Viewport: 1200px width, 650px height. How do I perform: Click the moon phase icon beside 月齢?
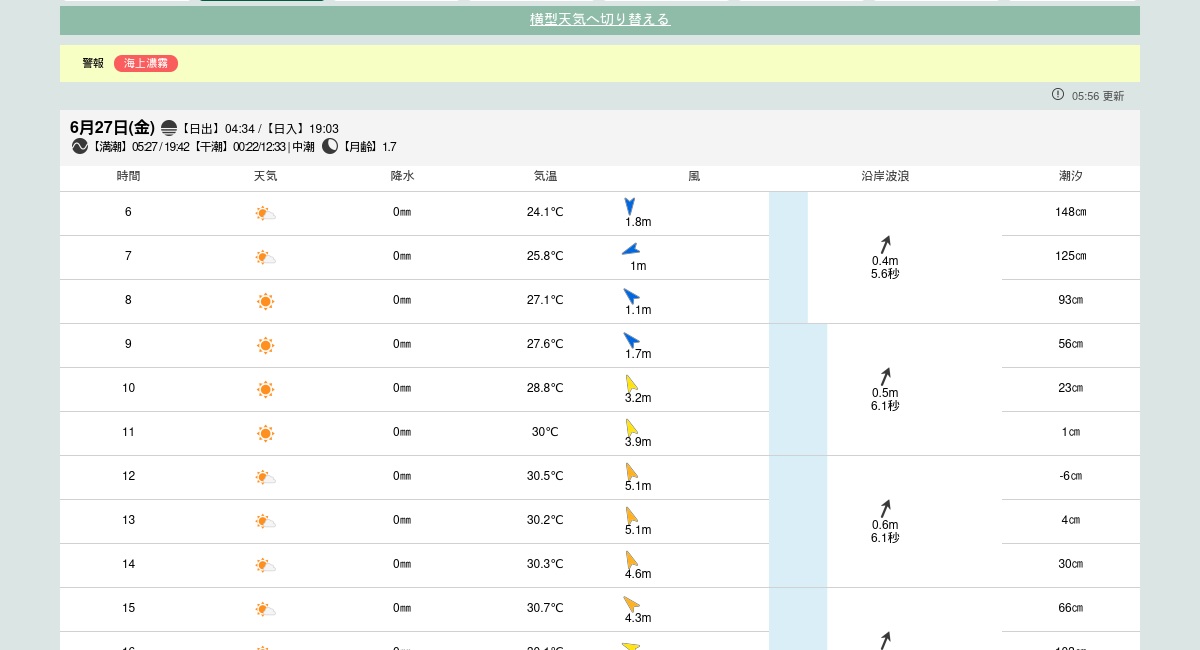click(x=330, y=146)
